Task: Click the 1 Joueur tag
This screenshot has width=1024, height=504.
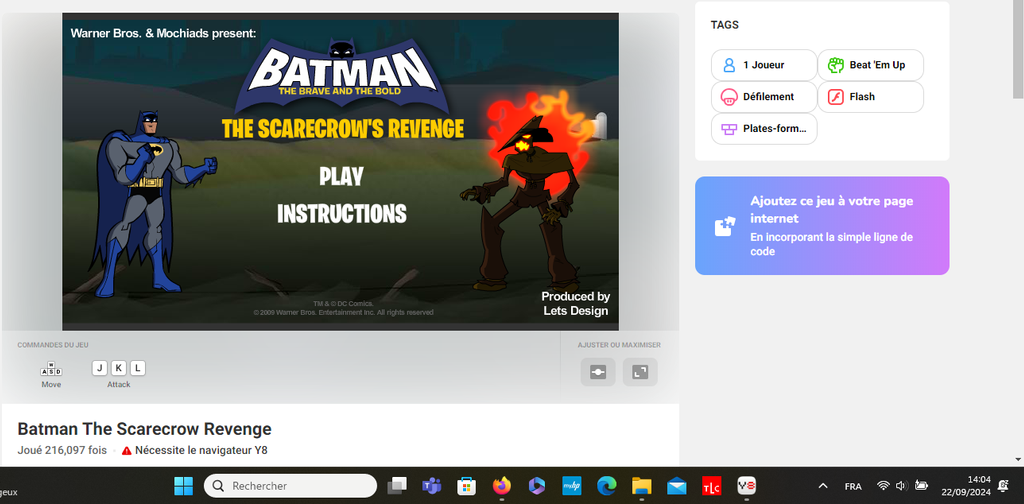Action: point(763,65)
